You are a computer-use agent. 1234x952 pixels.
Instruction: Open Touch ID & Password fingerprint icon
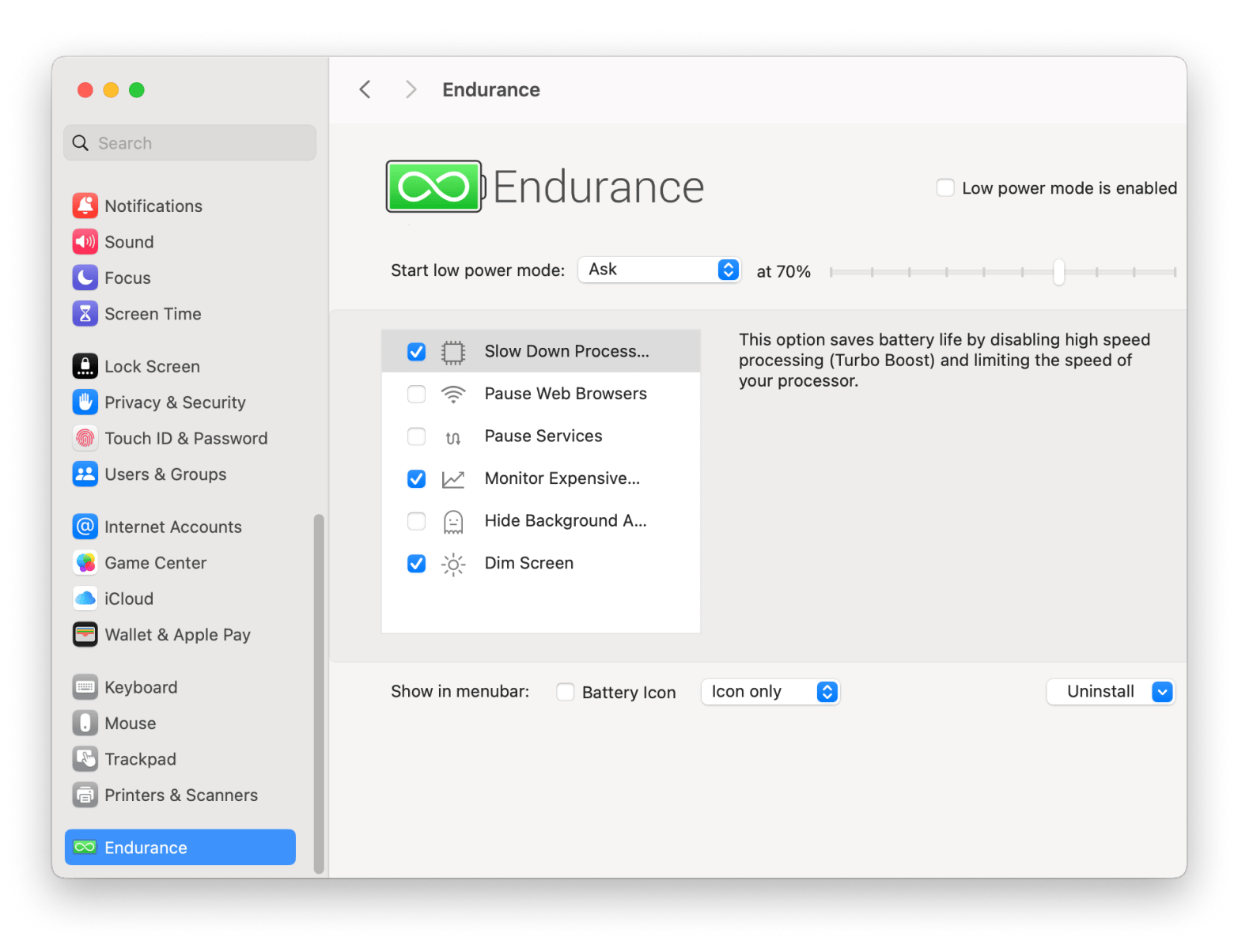pyautogui.click(x=85, y=439)
